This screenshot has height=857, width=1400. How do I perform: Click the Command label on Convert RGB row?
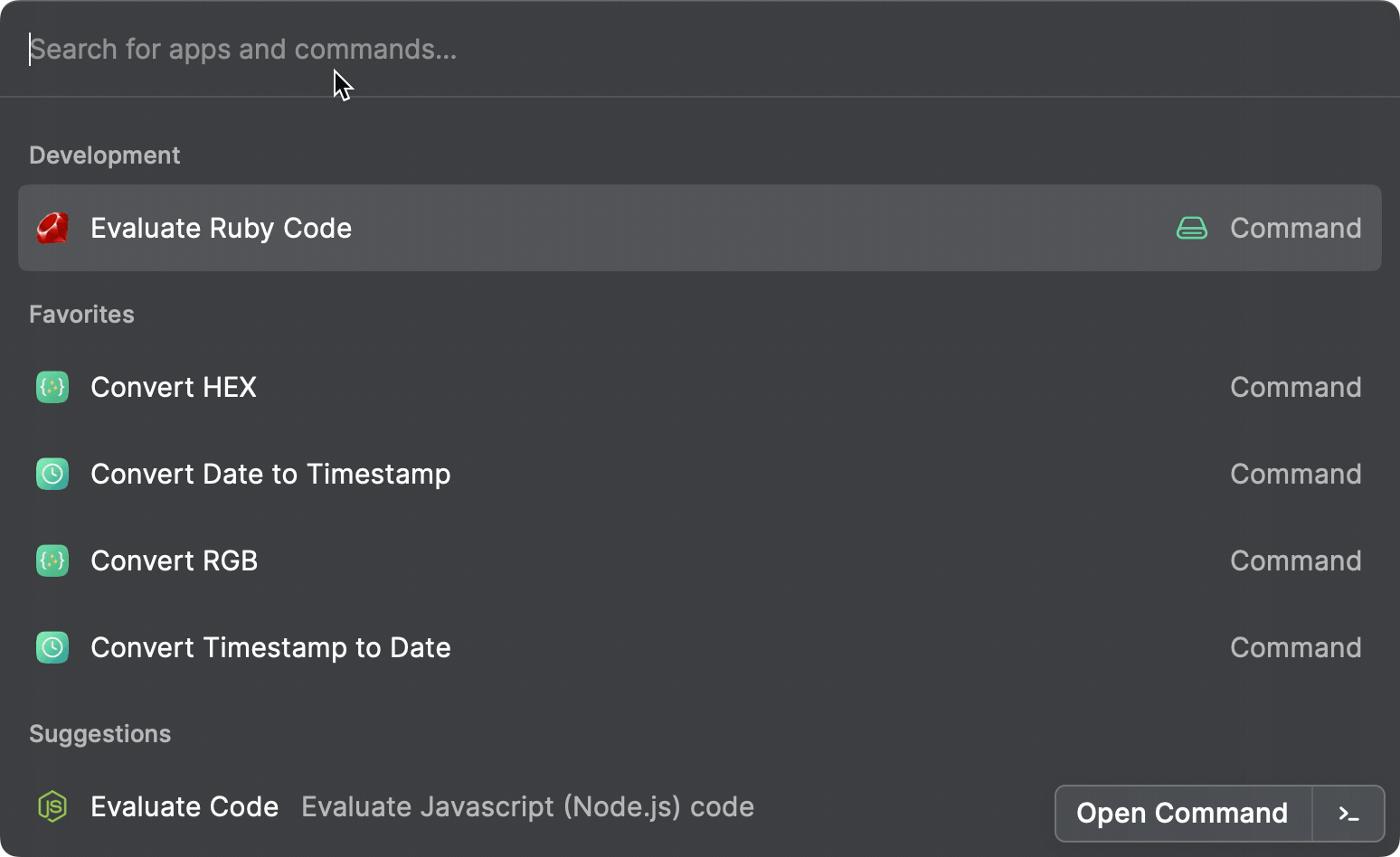pos(1295,561)
